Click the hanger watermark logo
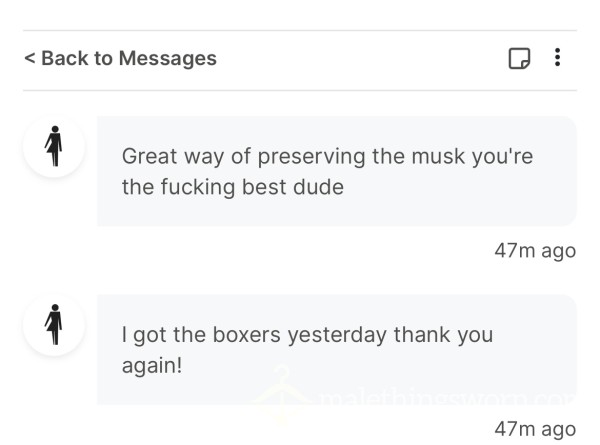 282,394
